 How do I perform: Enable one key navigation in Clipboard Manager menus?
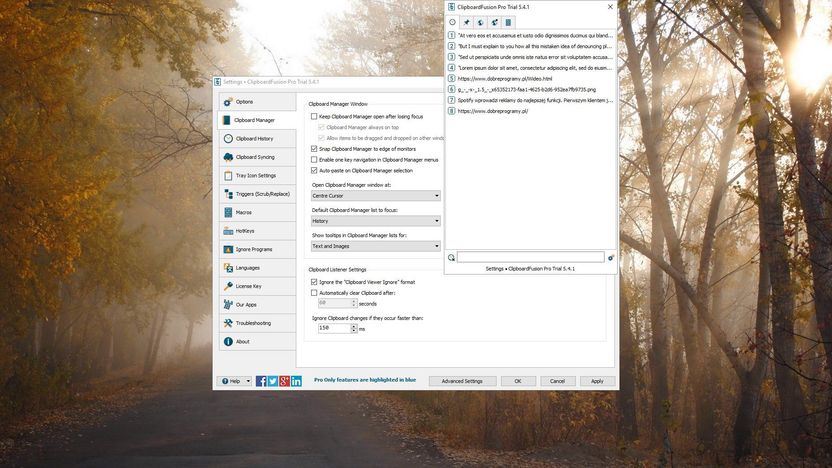[x=314, y=160]
